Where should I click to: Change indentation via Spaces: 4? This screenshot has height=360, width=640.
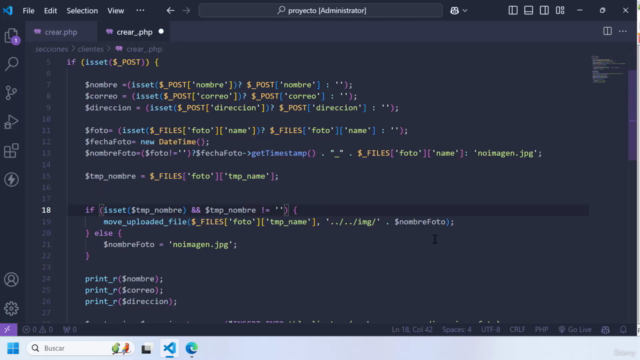pos(457,329)
